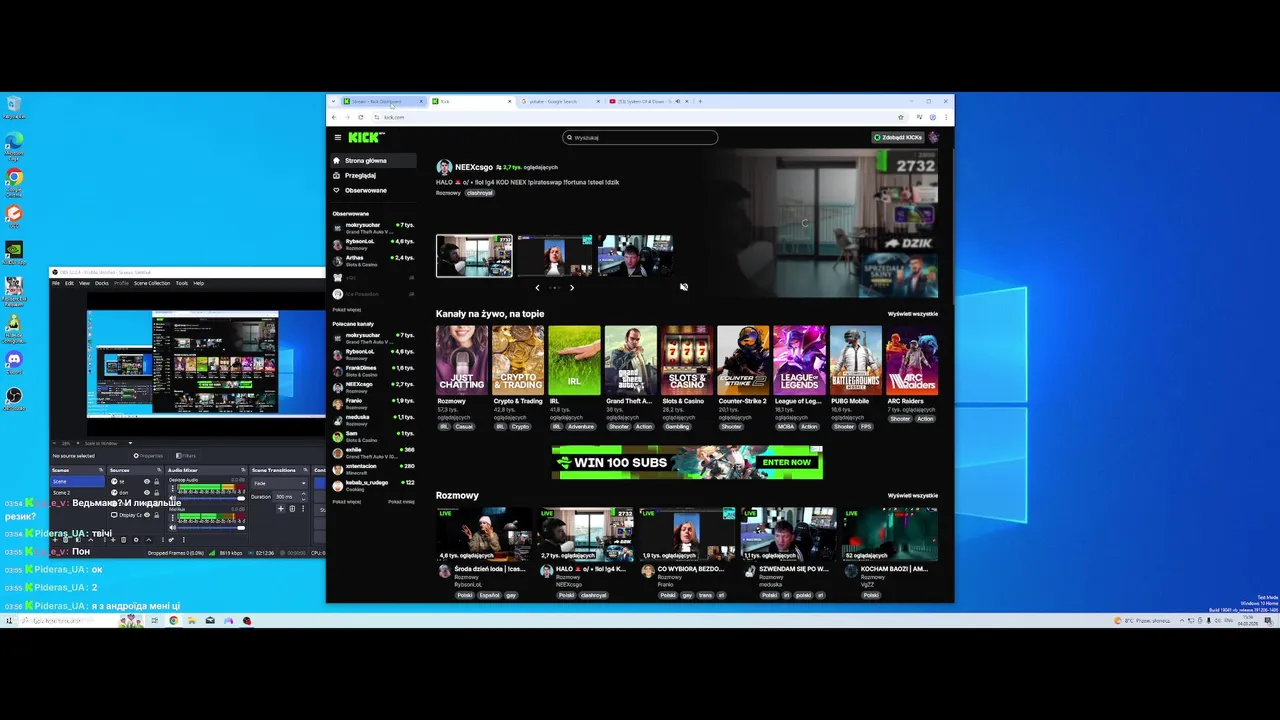This screenshot has width=1280, height=720.
Task: Open Arthas in Obserwowane list
Action: pyautogui.click(x=374, y=260)
